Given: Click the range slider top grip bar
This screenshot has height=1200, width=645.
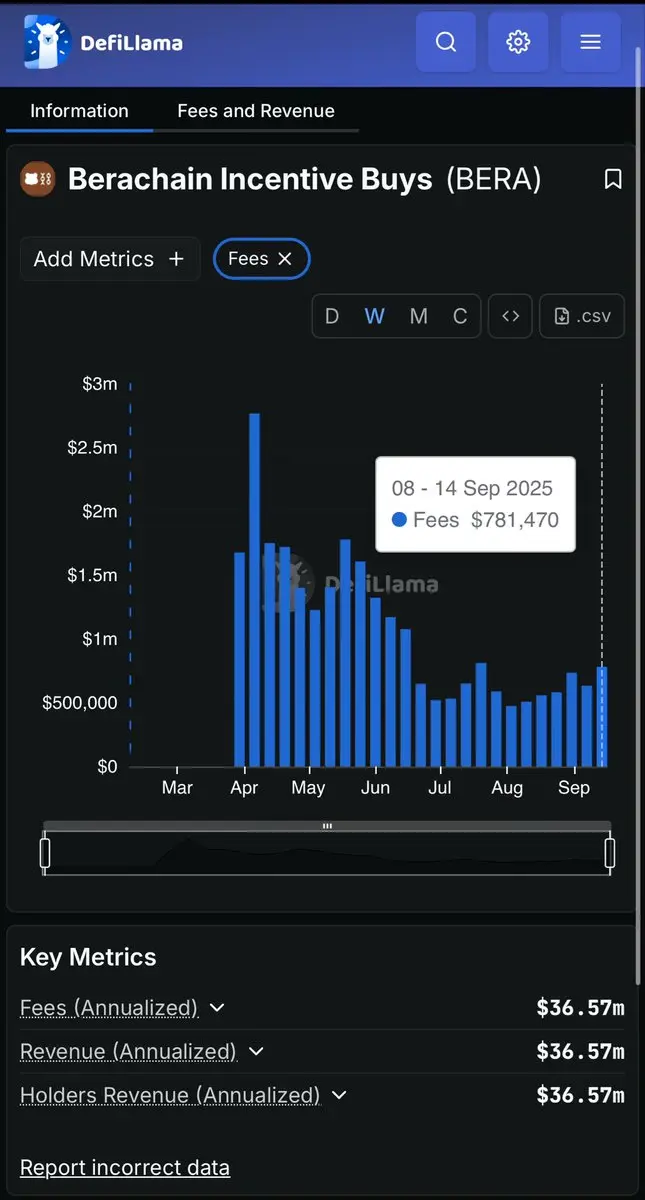Looking at the screenshot, I should [327, 826].
